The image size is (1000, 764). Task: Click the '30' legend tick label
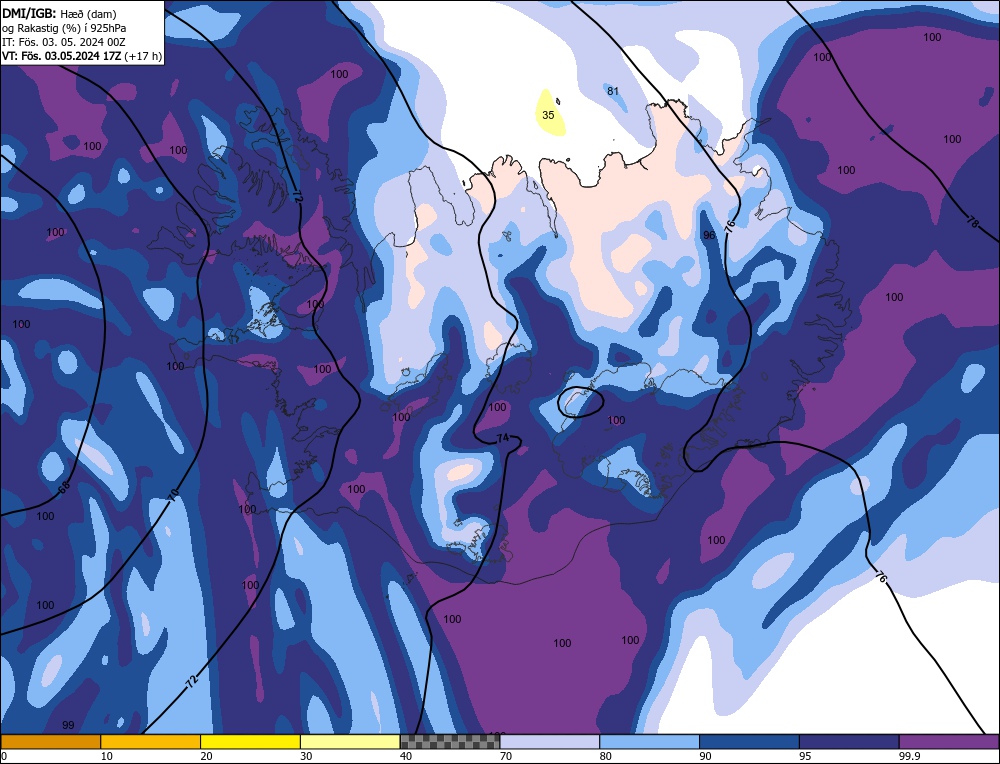point(306,756)
